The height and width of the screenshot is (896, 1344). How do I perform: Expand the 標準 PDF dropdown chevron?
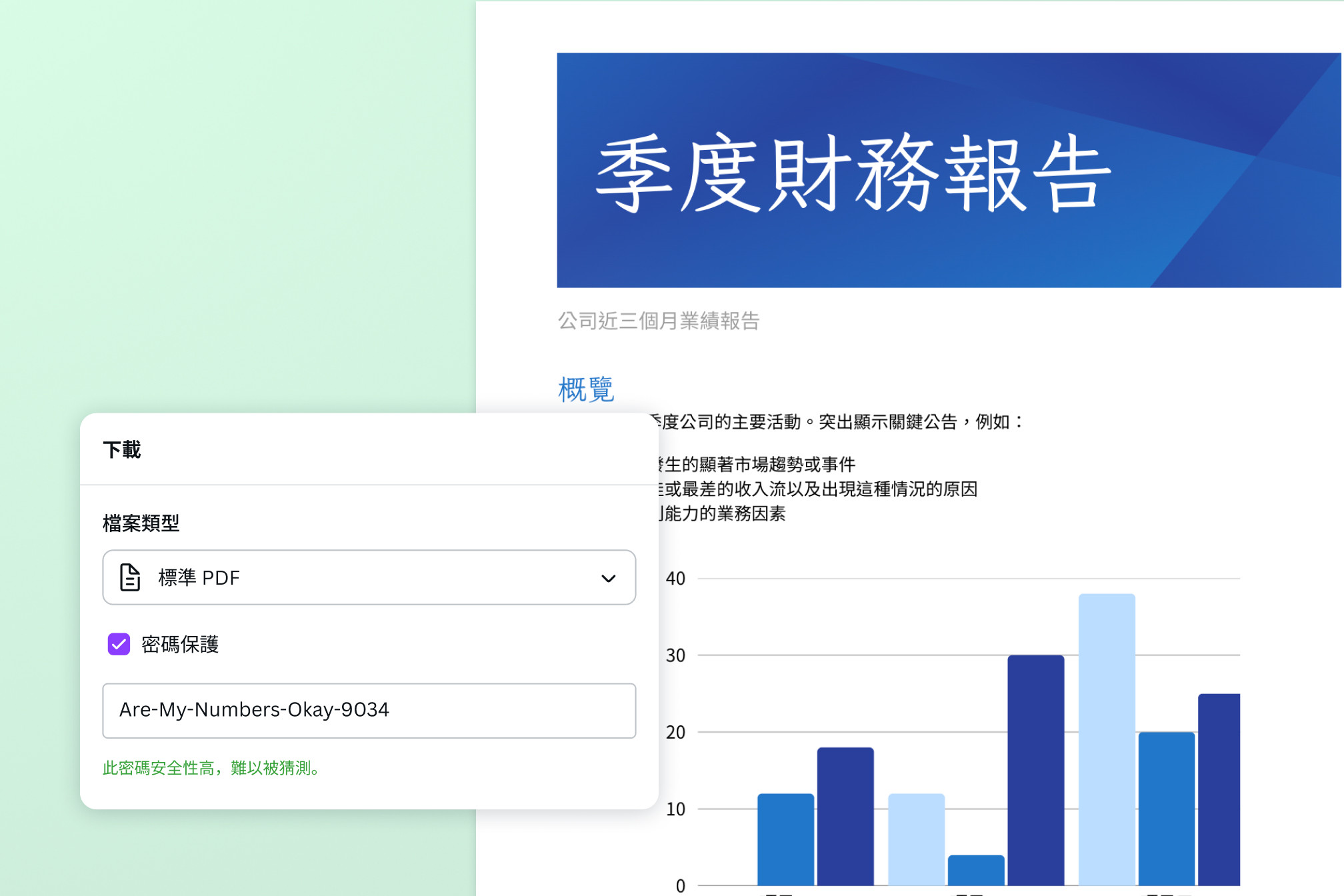(608, 578)
